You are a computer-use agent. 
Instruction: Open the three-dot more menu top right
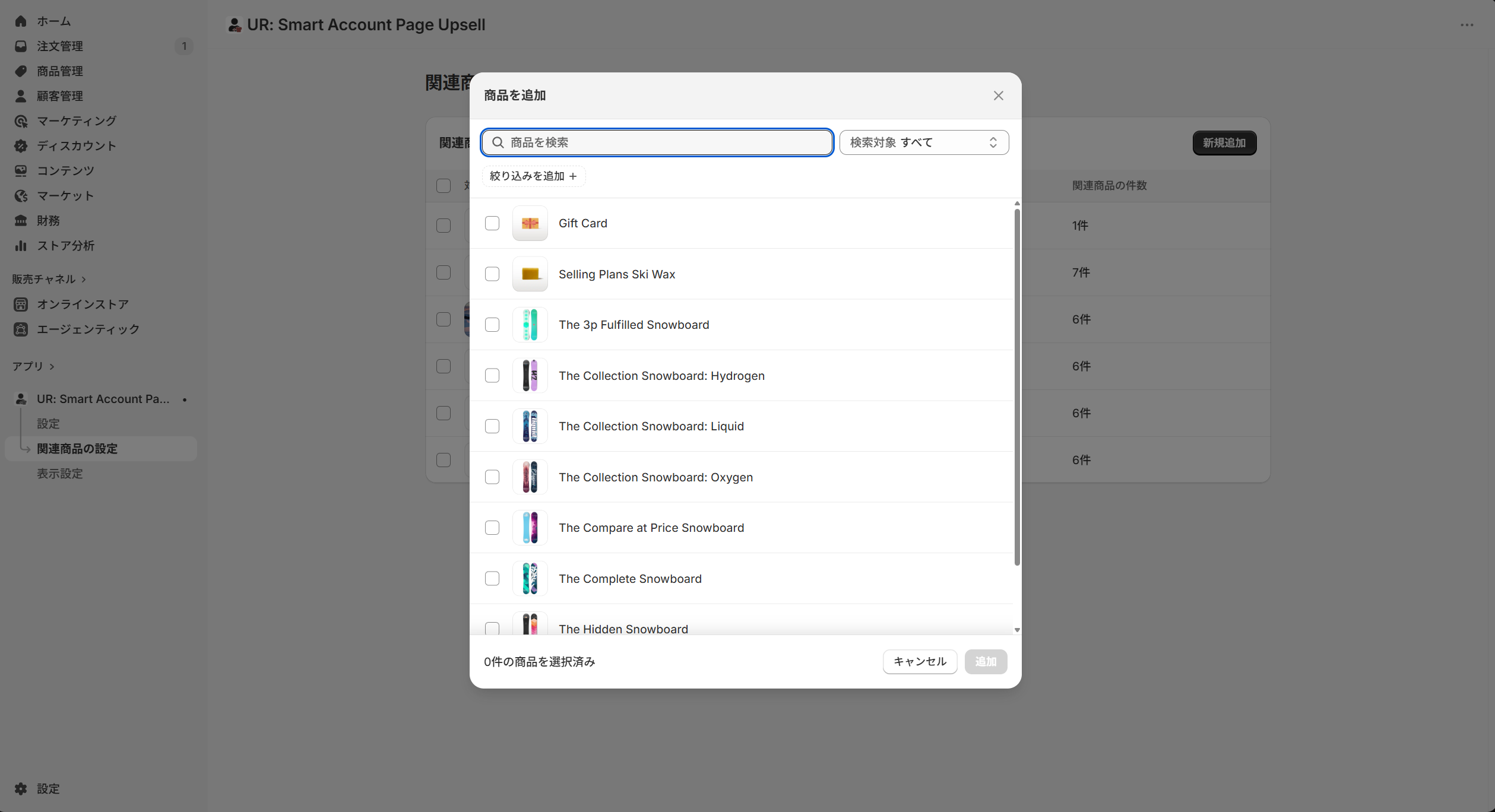pyautogui.click(x=1467, y=25)
